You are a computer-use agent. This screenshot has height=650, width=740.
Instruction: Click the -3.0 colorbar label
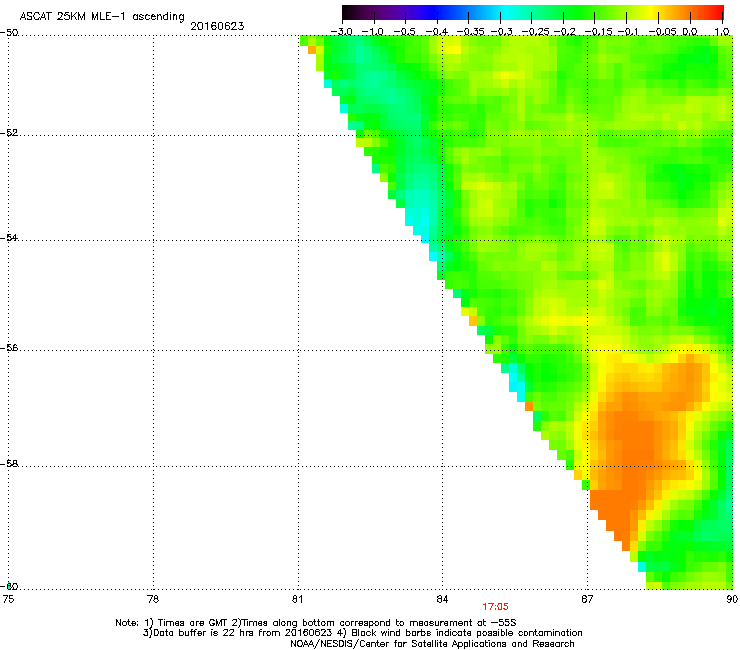pyautogui.click(x=341, y=32)
